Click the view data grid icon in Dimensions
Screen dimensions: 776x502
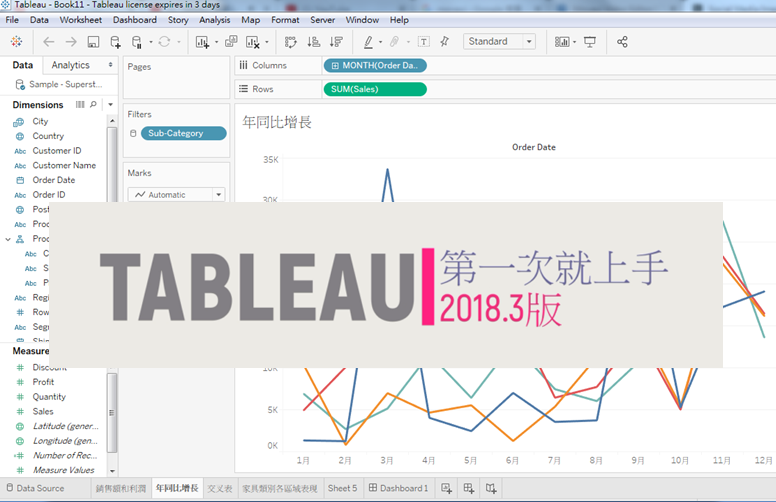[x=80, y=104]
